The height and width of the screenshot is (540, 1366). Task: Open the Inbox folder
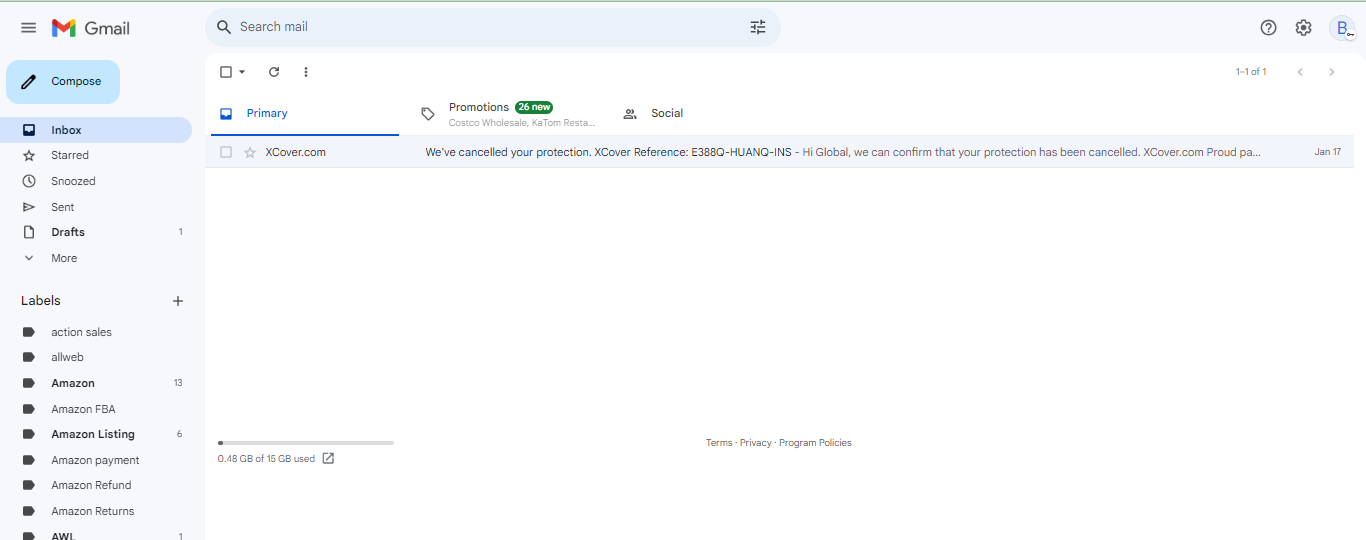point(96,130)
